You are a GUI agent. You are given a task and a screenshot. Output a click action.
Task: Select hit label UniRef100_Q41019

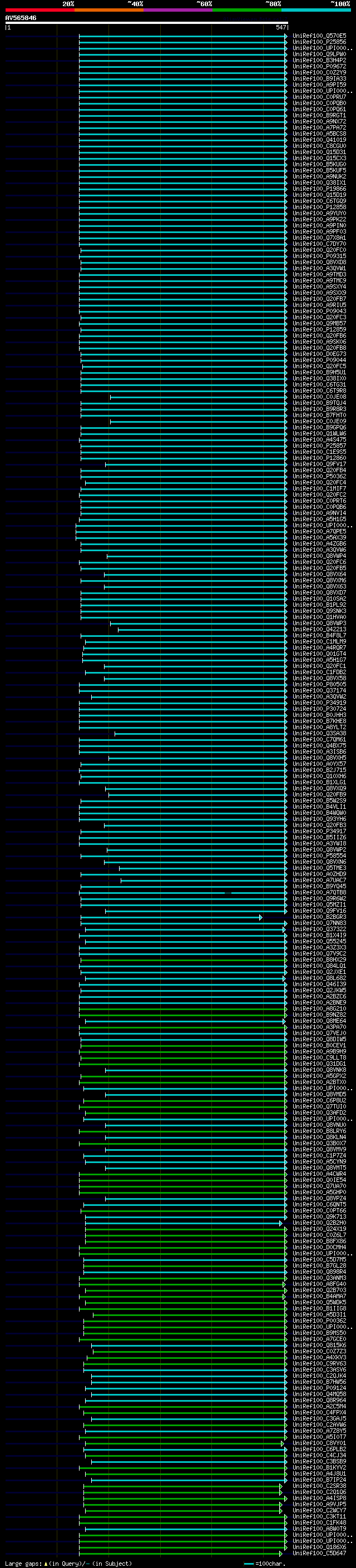tap(319, 140)
